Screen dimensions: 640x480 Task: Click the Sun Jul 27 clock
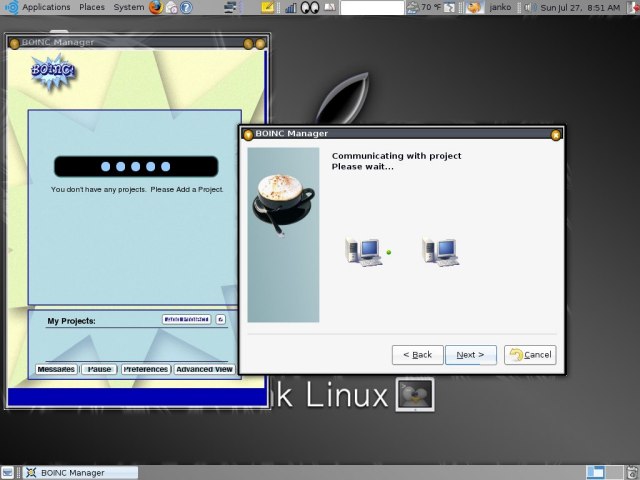coord(580,7)
